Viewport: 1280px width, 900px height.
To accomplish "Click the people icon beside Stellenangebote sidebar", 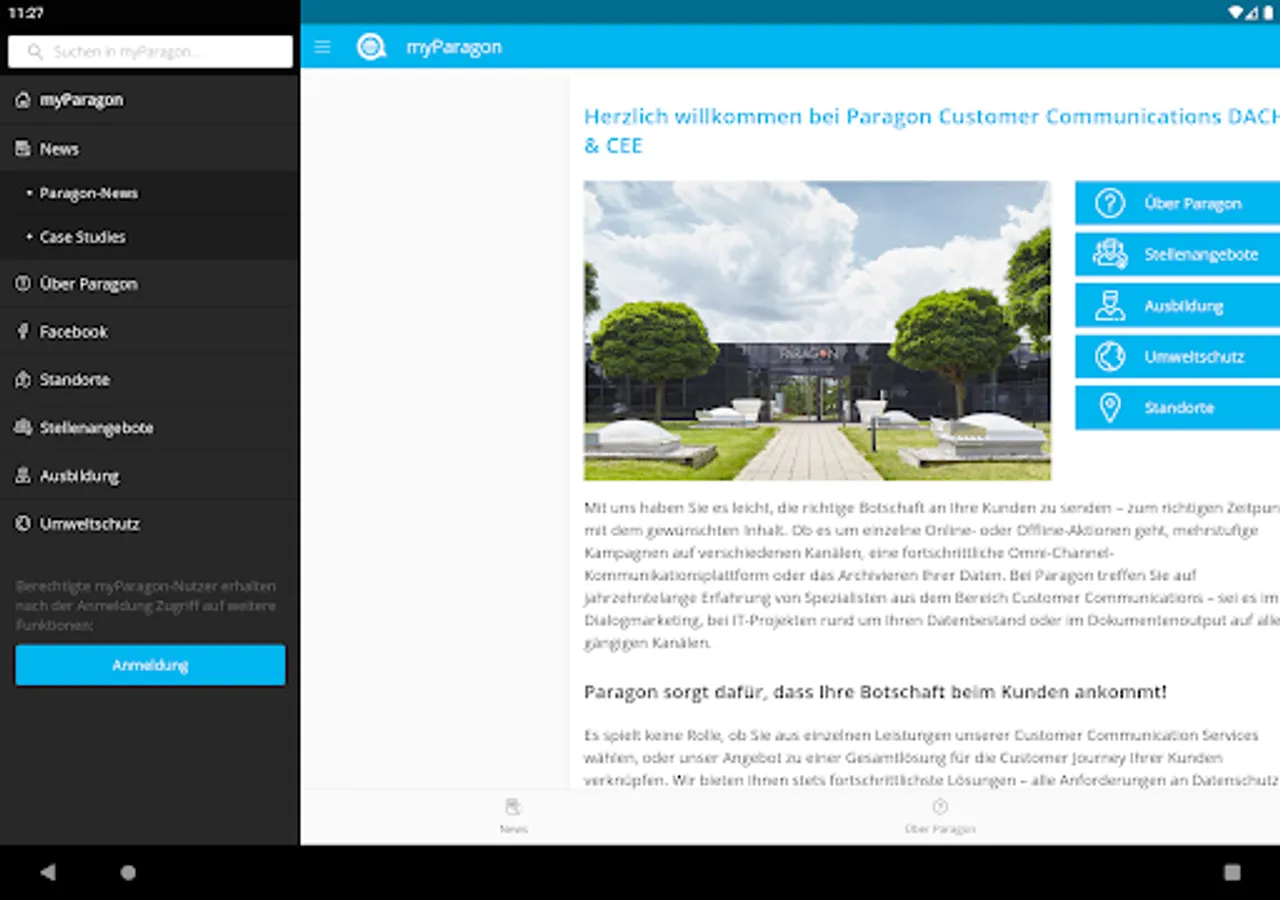I will [23, 427].
